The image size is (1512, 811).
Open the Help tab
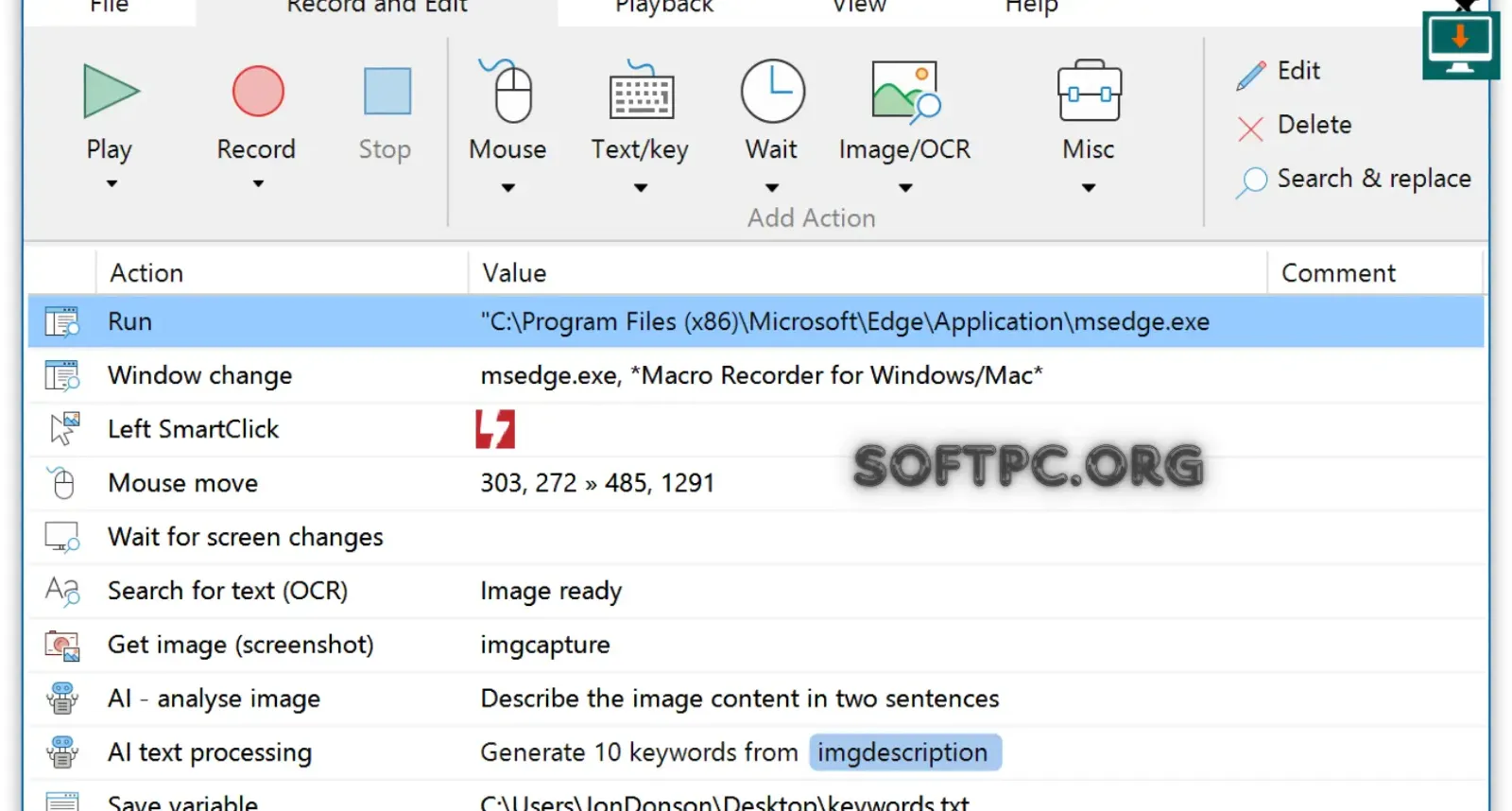click(x=1032, y=8)
